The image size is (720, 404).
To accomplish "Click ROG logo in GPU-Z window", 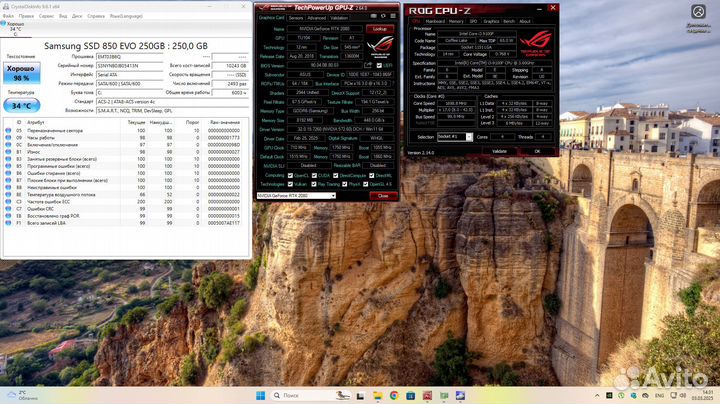I will tap(381, 47).
